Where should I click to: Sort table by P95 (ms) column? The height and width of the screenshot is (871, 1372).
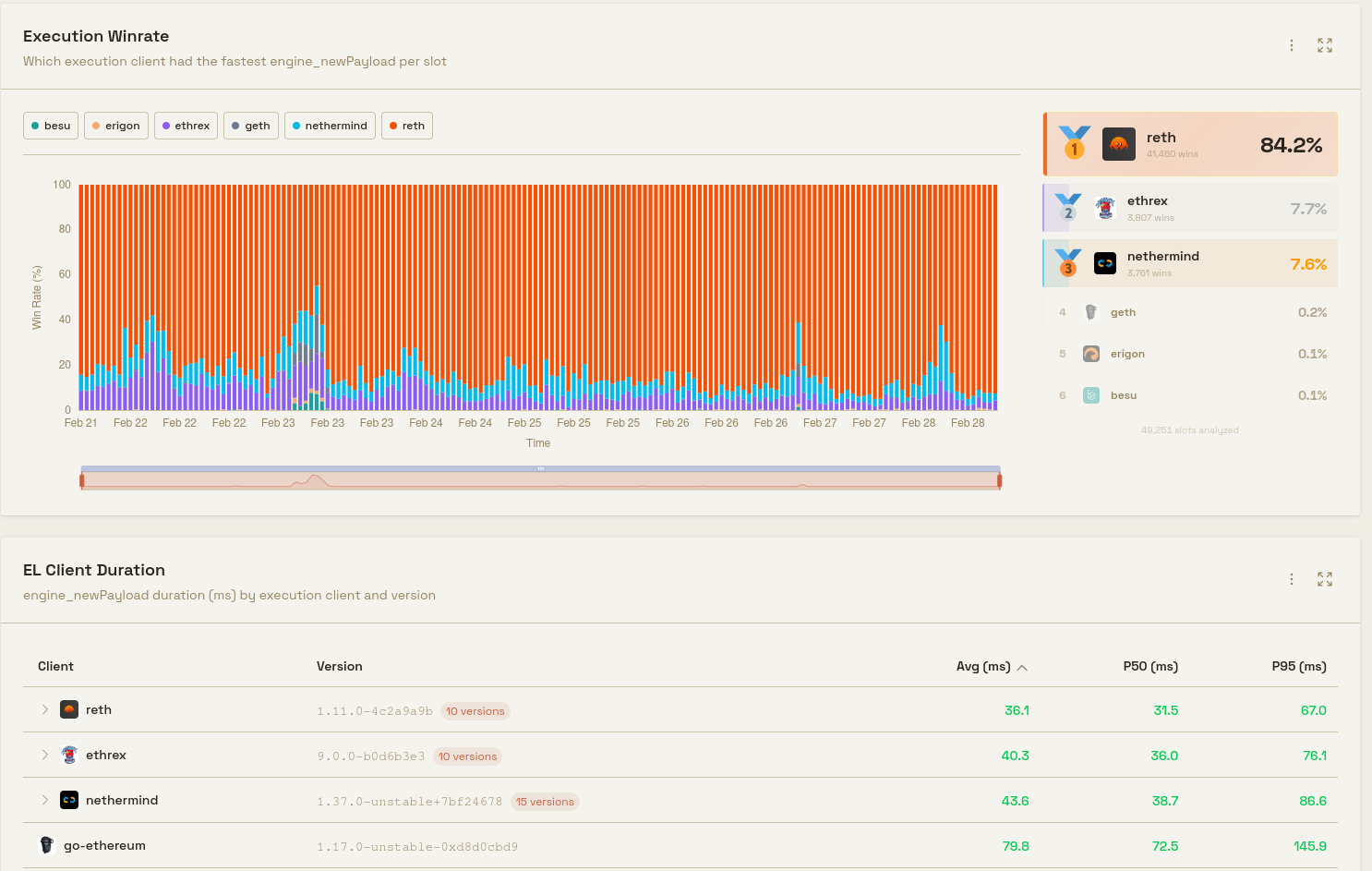(1298, 667)
